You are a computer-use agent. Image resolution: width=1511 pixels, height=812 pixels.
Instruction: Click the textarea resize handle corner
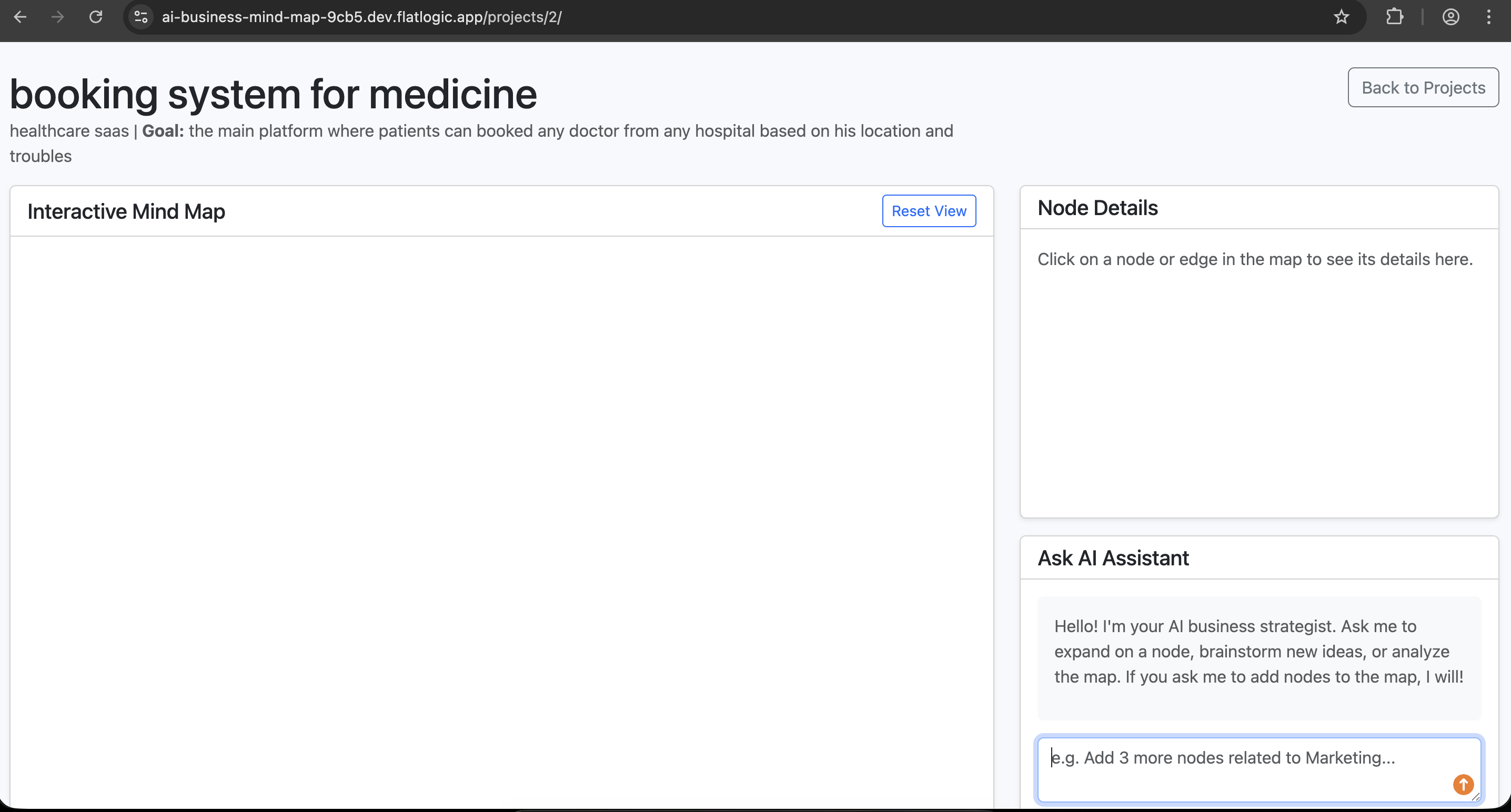[1476, 796]
